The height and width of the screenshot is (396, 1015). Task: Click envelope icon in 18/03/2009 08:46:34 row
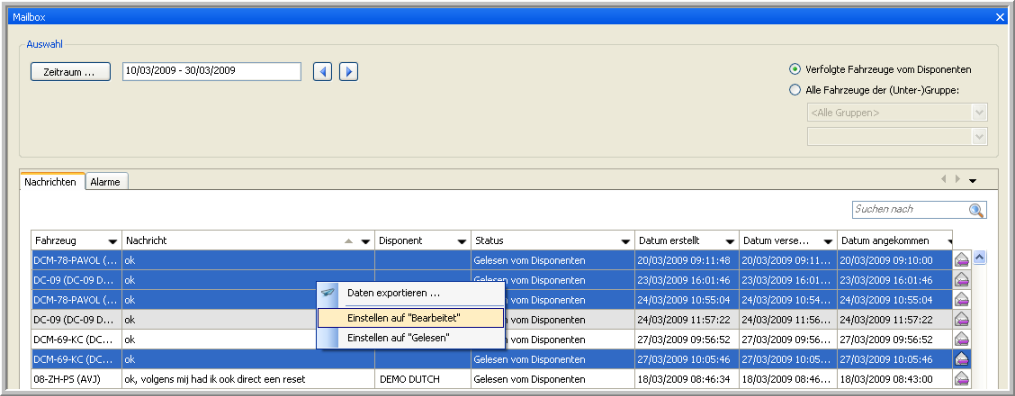[x=961, y=379]
